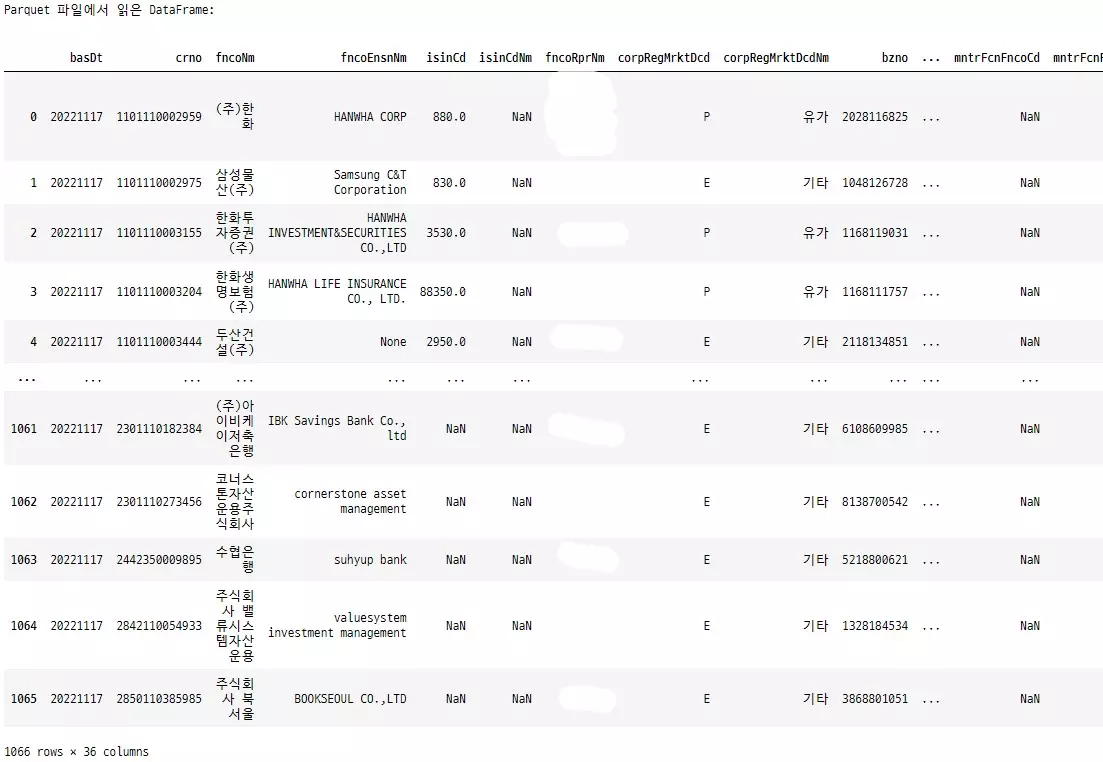Viewport: 1103px width, 762px height.
Task: Click the Samsung C&T Corporation cell
Action: [370, 182]
